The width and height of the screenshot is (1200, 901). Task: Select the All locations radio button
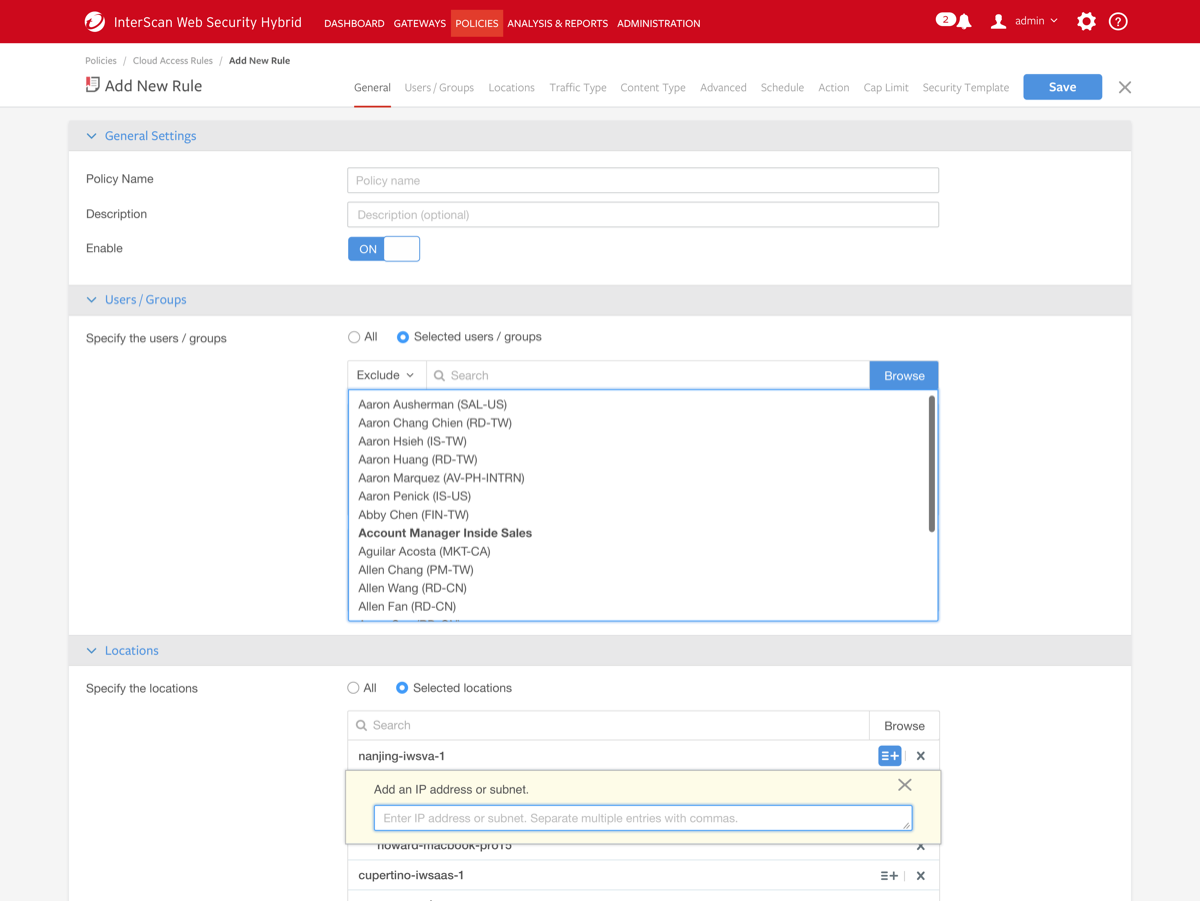353,688
